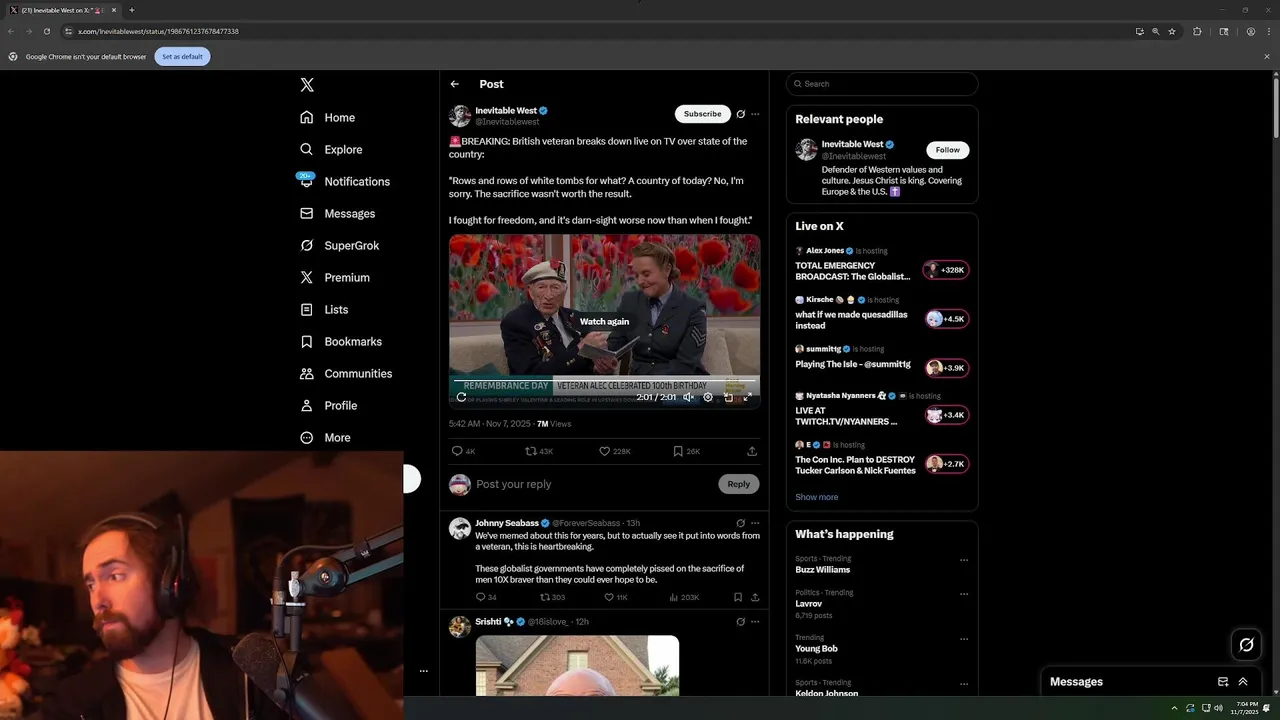Click Grok icon on main post
Image resolution: width=1280 pixels, height=720 pixels.
click(740, 114)
